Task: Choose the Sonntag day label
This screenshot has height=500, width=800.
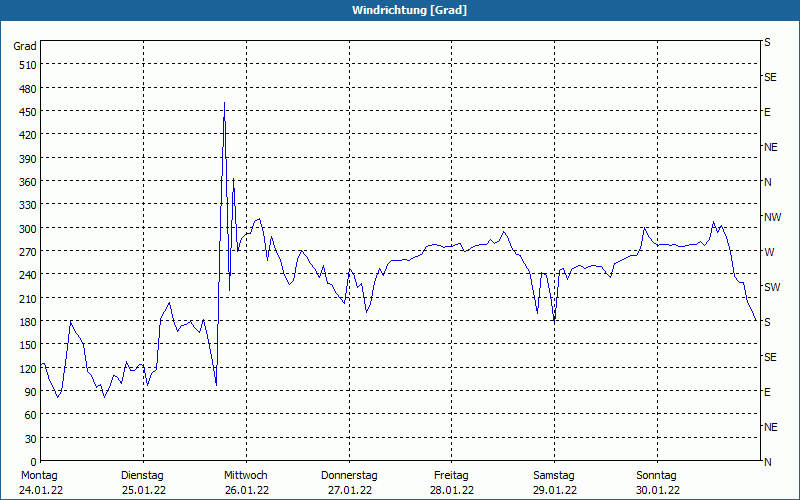Action: click(657, 475)
